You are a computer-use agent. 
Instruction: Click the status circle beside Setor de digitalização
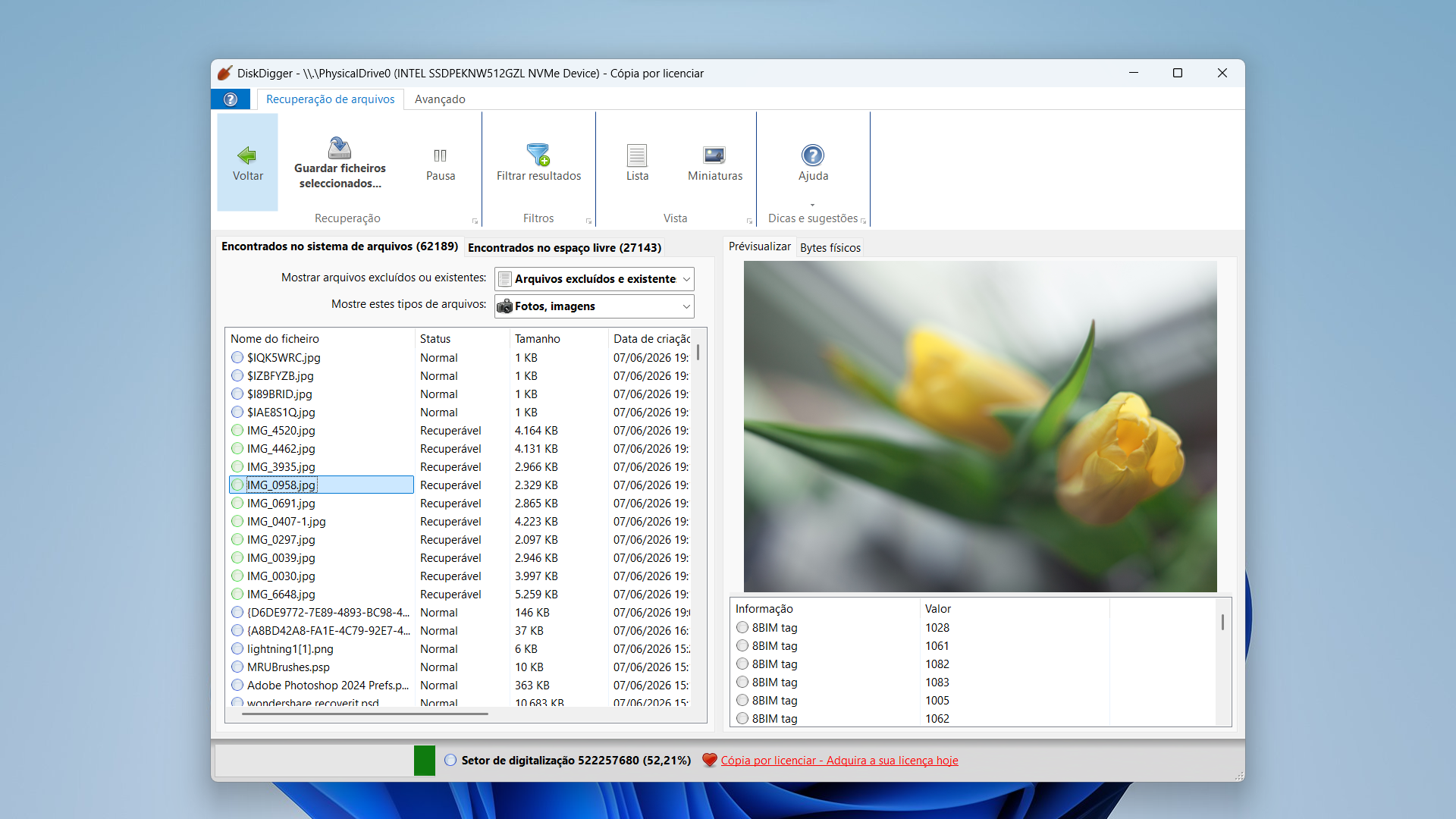(450, 760)
